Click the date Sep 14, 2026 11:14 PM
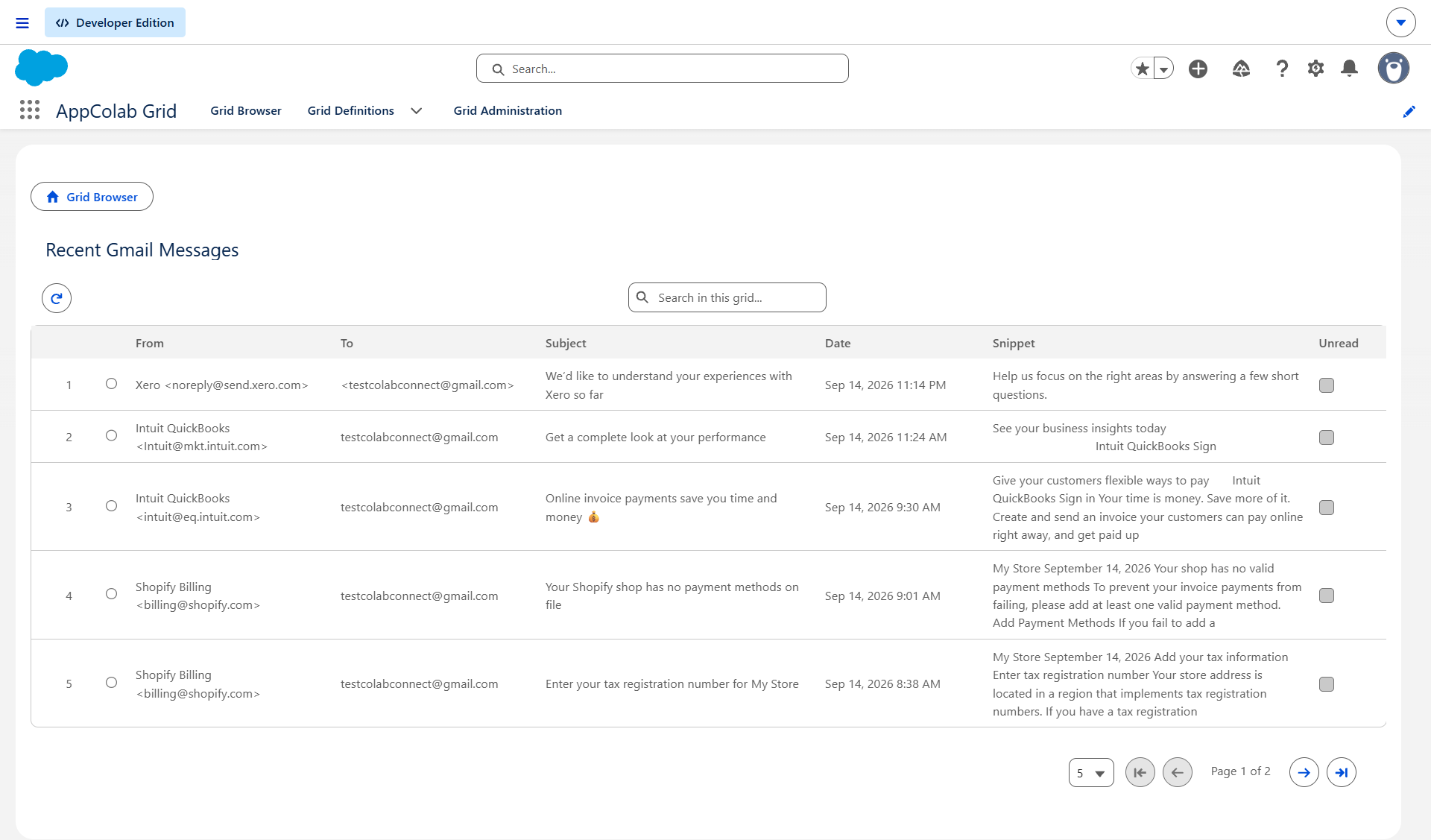This screenshot has width=1431, height=840. click(x=885, y=385)
